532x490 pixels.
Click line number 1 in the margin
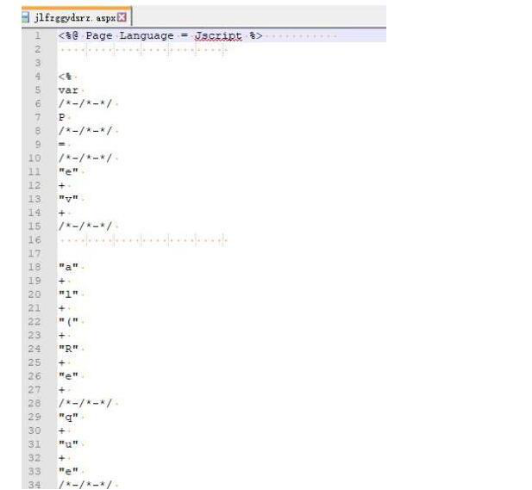(37, 36)
